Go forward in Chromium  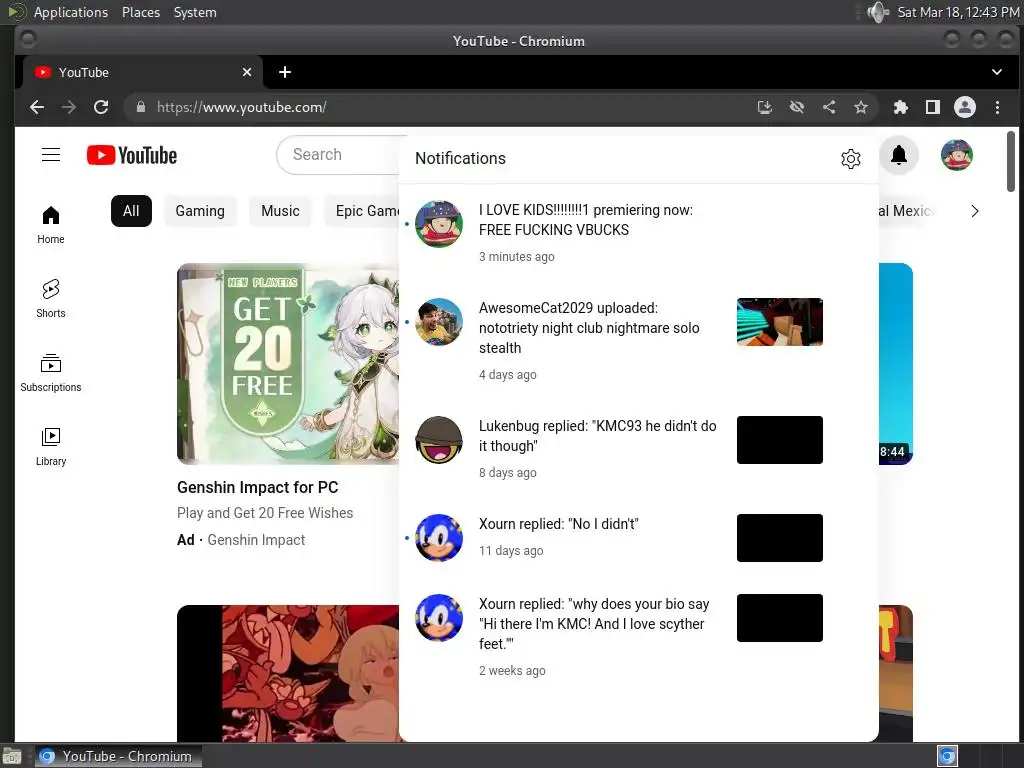pyautogui.click(x=69, y=107)
